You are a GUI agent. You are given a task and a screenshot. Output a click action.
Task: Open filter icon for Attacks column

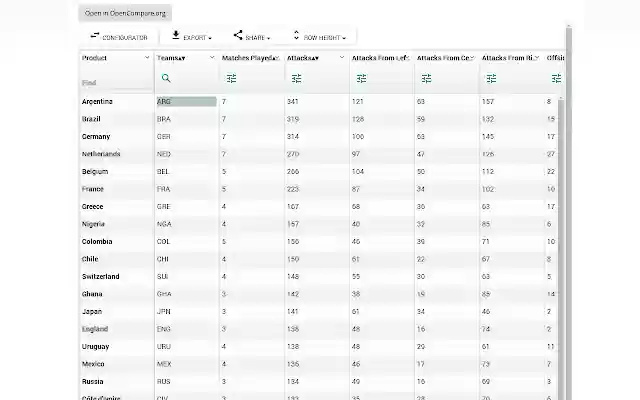[x=297, y=78]
